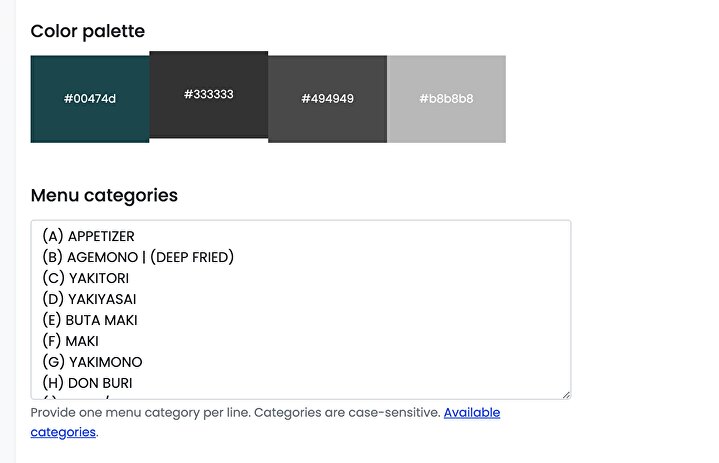Image resolution: width=719 pixels, height=463 pixels.
Task: Set cursor on the (E) BUTA MAKI line
Action: tap(89, 320)
